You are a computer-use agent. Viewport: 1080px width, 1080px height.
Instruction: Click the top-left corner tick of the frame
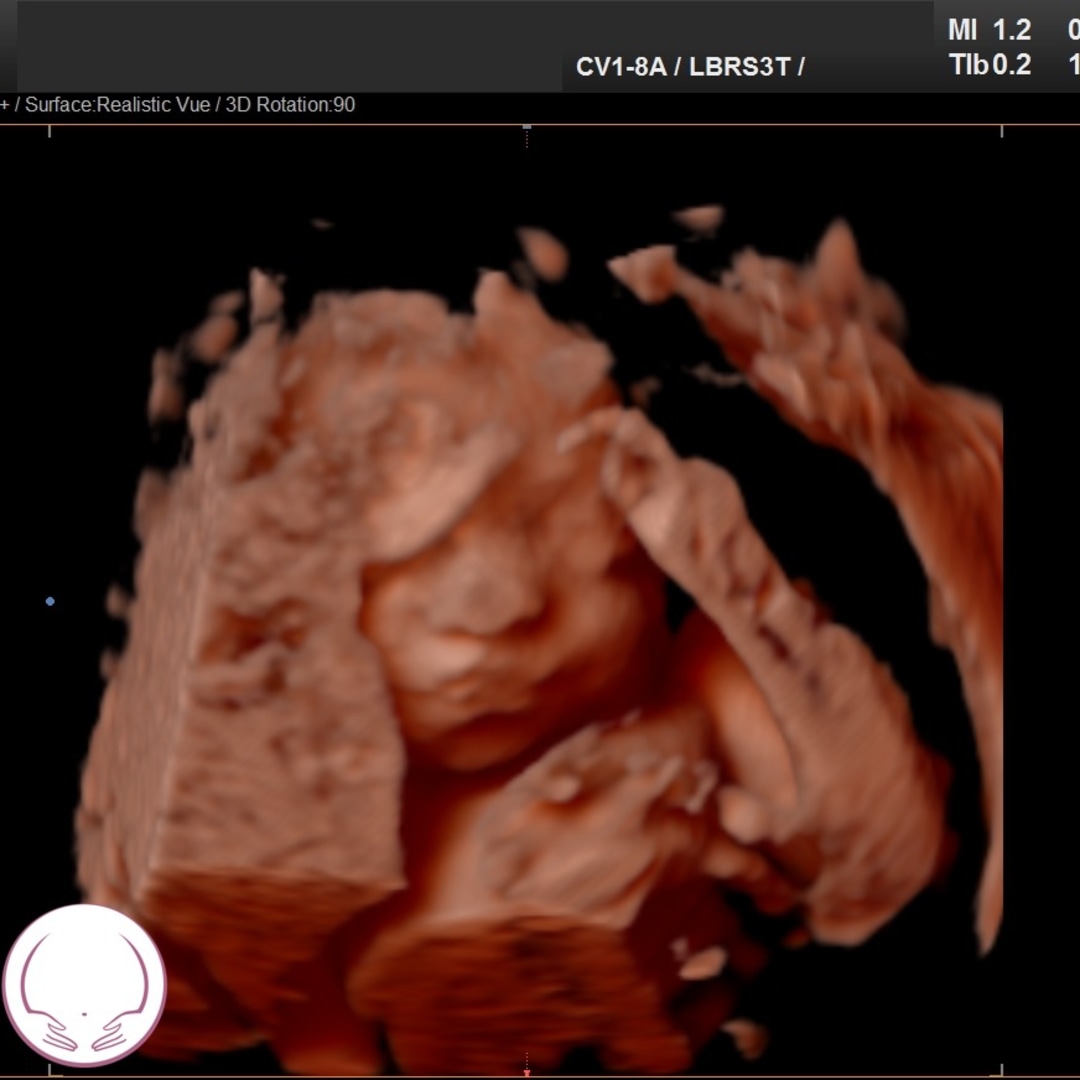point(50,130)
